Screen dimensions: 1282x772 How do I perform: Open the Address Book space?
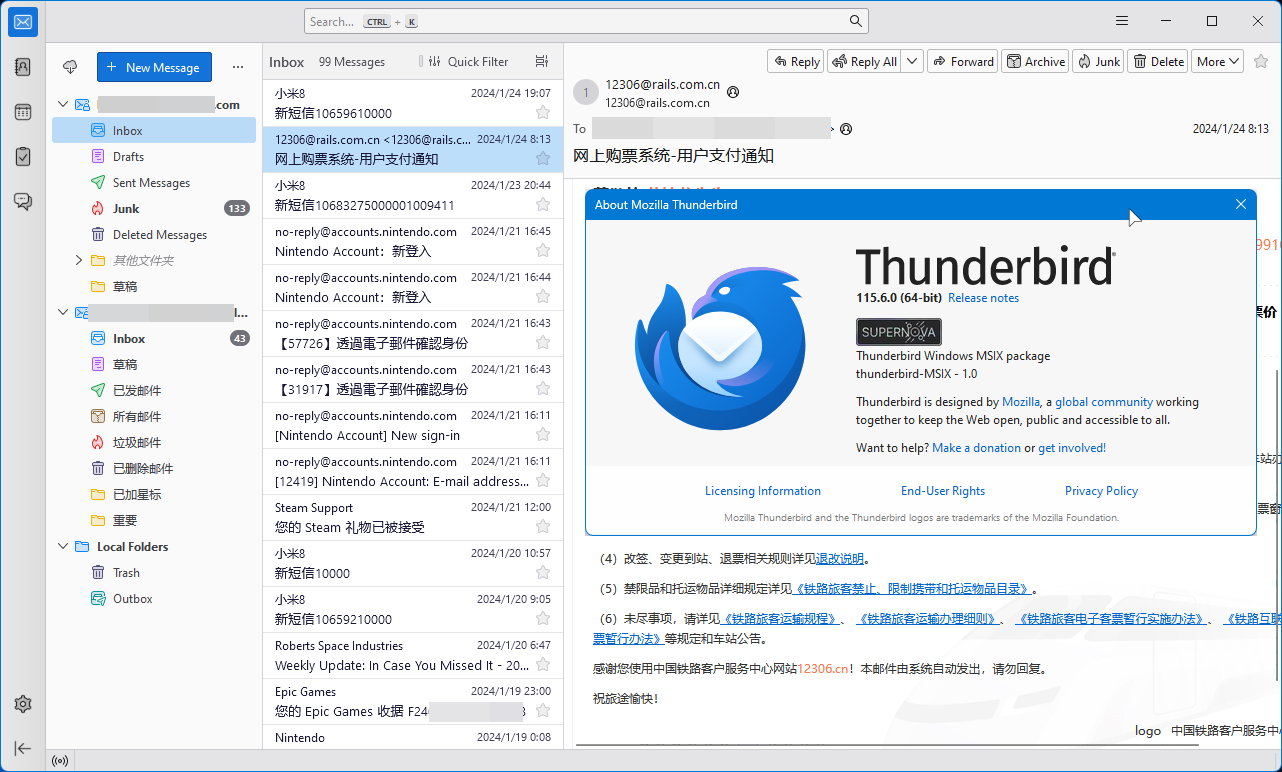coord(23,67)
